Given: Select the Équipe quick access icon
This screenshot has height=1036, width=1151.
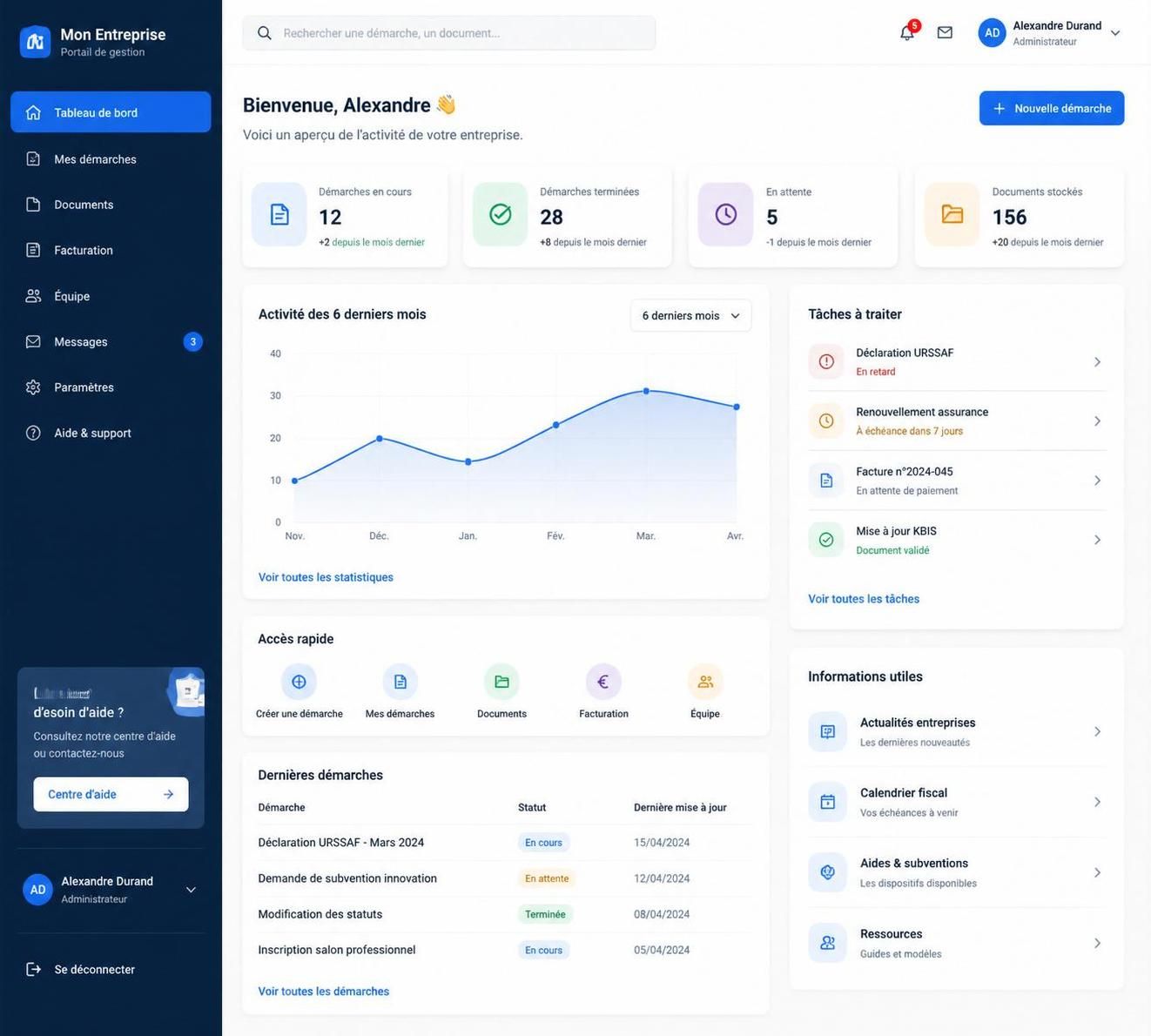Looking at the screenshot, I should click(x=705, y=682).
